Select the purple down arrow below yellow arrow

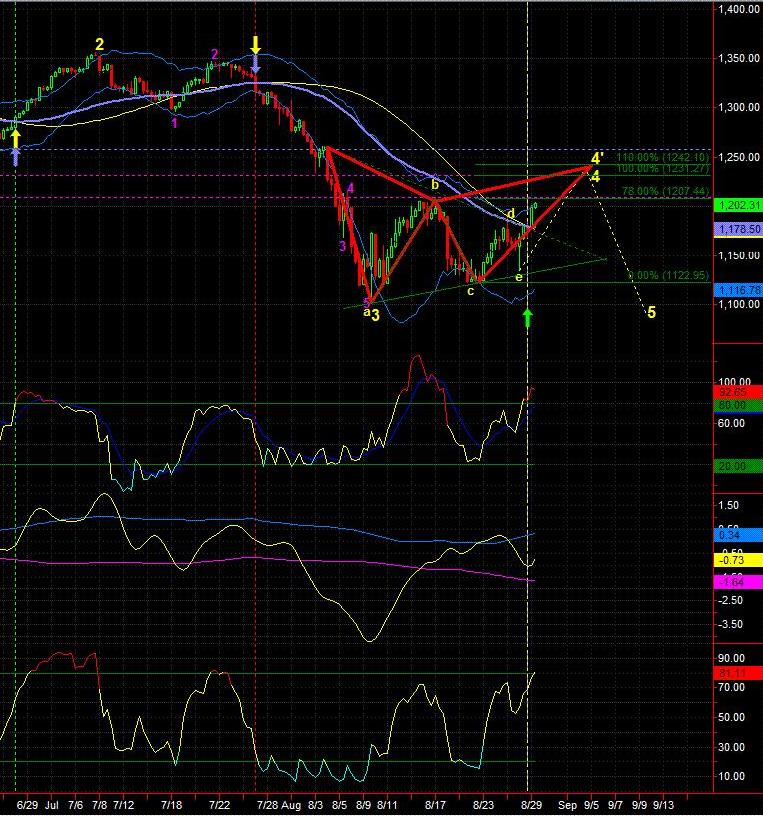pyautogui.click(x=256, y=63)
